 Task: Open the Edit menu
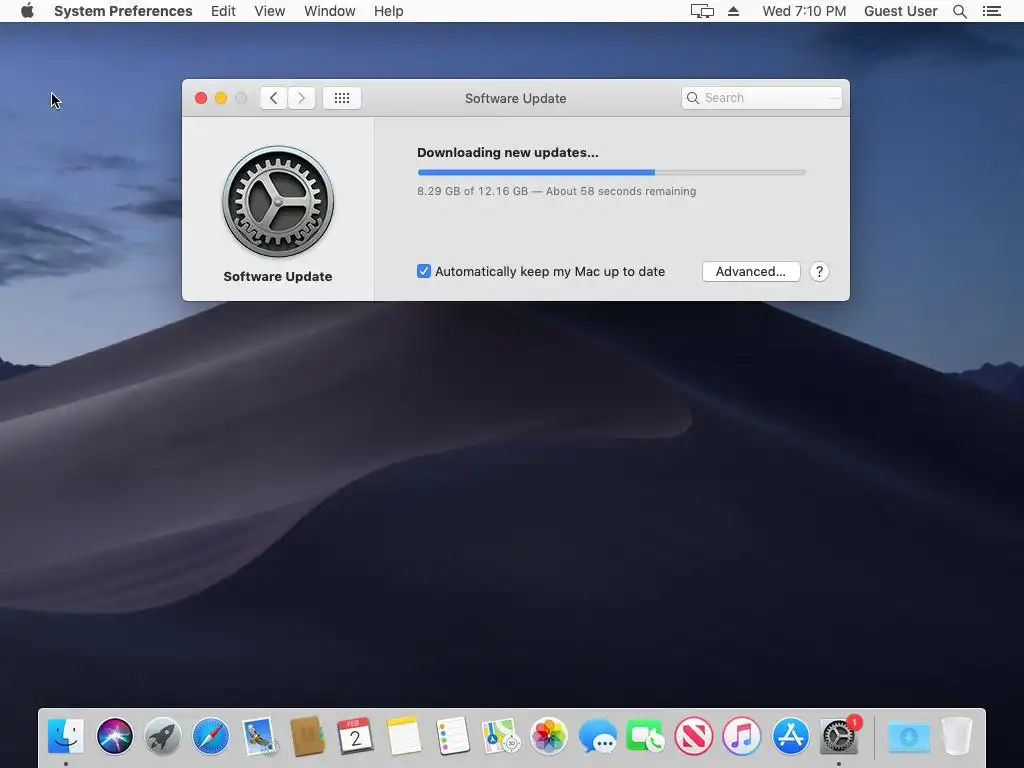(x=223, y=11)
